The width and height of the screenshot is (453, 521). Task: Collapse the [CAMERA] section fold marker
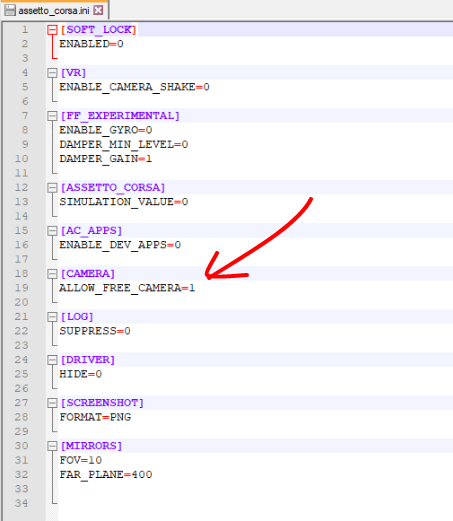52,274
